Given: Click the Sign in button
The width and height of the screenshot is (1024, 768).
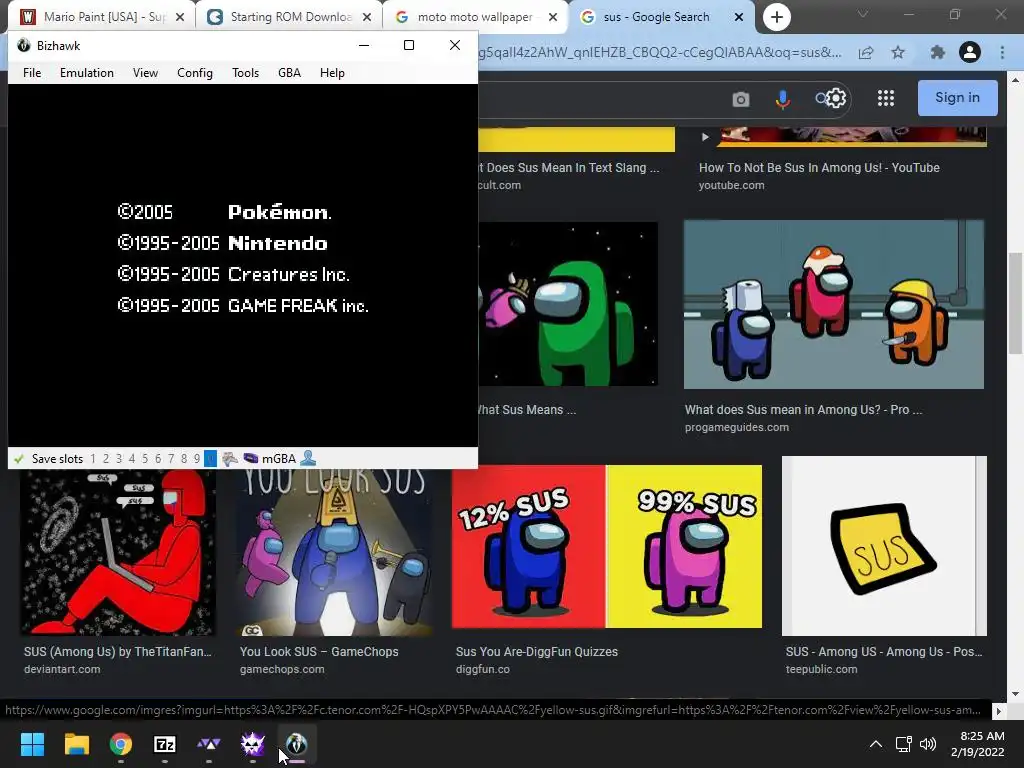Looking at the screenshot, I should (x=957, y=97).
